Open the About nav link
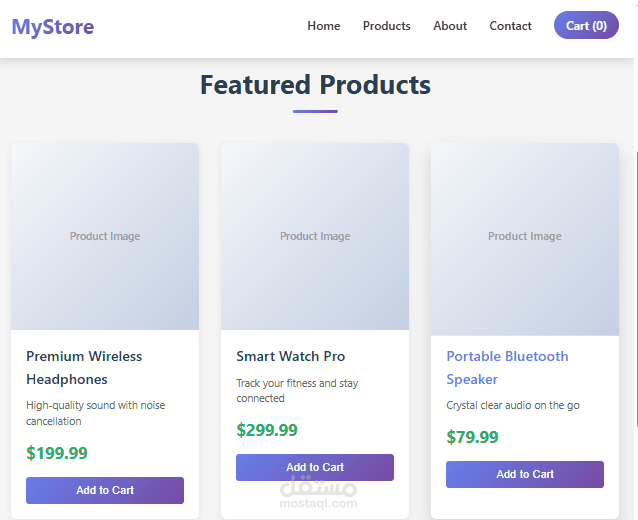Viewport: 638px width, 520px height. pos(450,26)
